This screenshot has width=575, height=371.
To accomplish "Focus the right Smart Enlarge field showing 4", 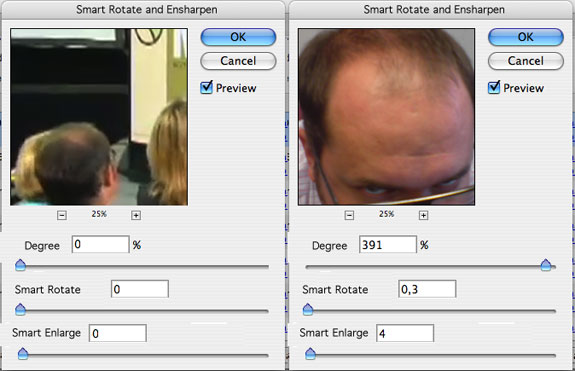I will tap(405, 333).
